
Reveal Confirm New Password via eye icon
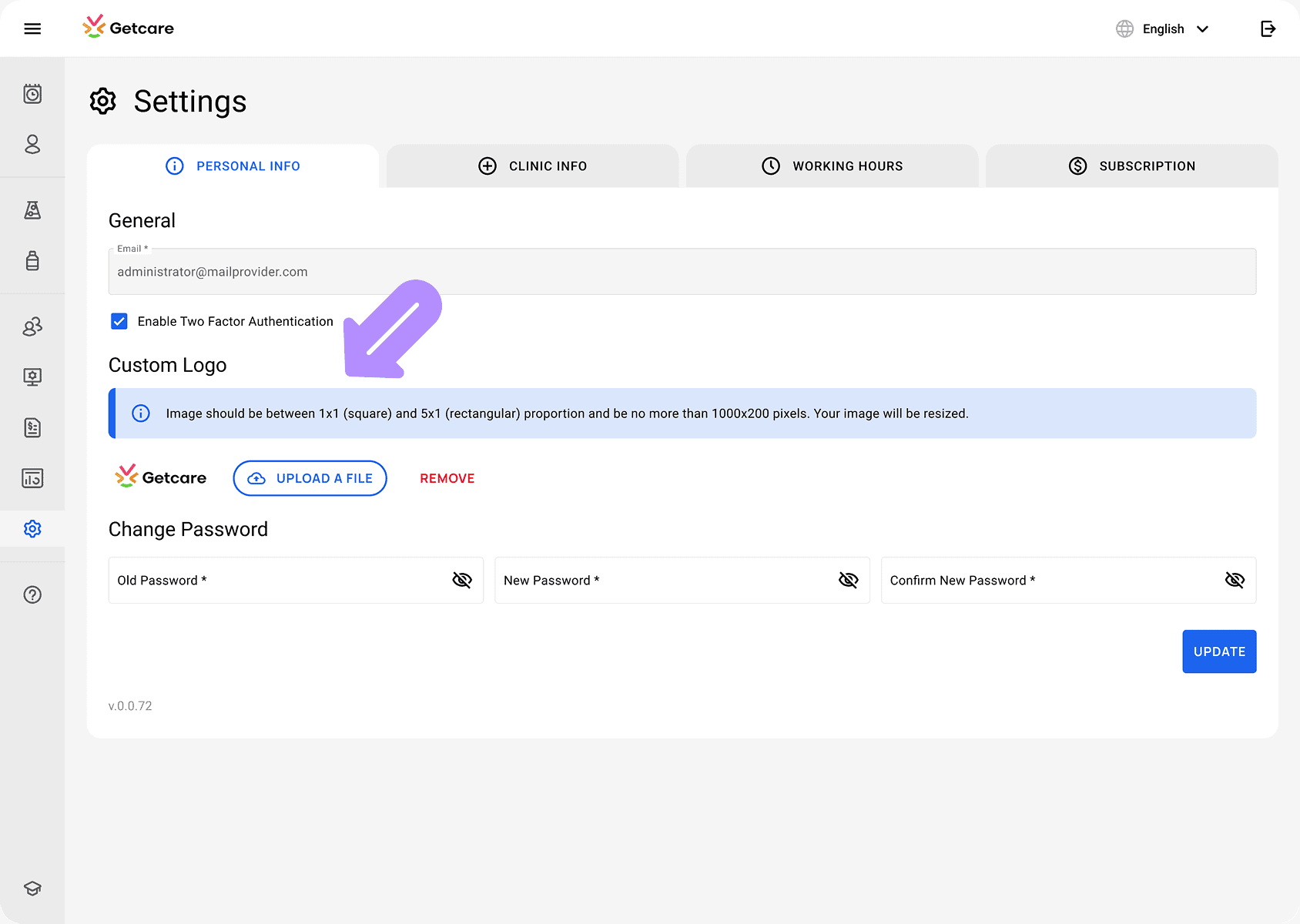tap(1235, 580)
